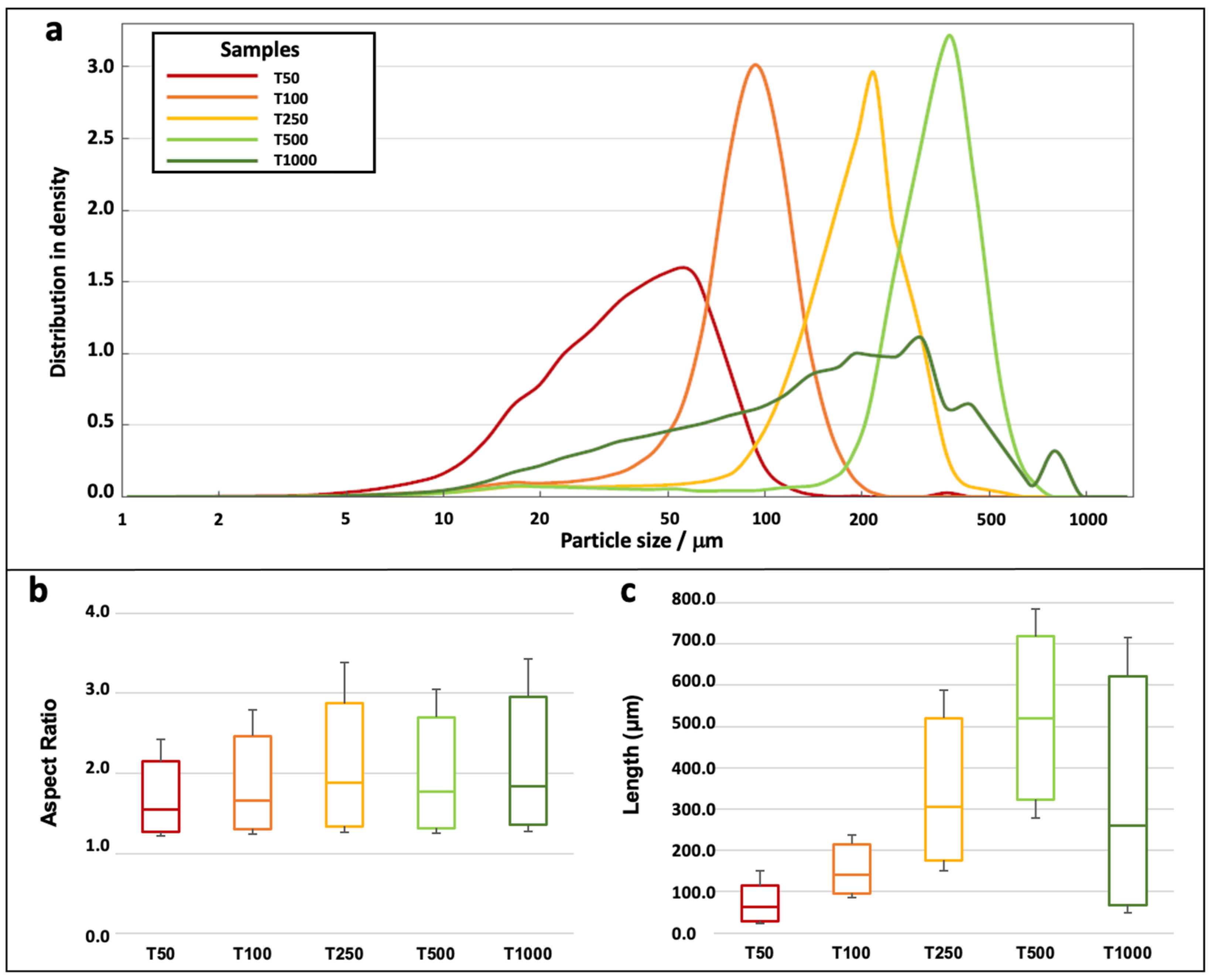The width and height of the screenshot is (1212, 980).
Task: Click the T250 yellow legend line
Action: click(x=212, y=118)
